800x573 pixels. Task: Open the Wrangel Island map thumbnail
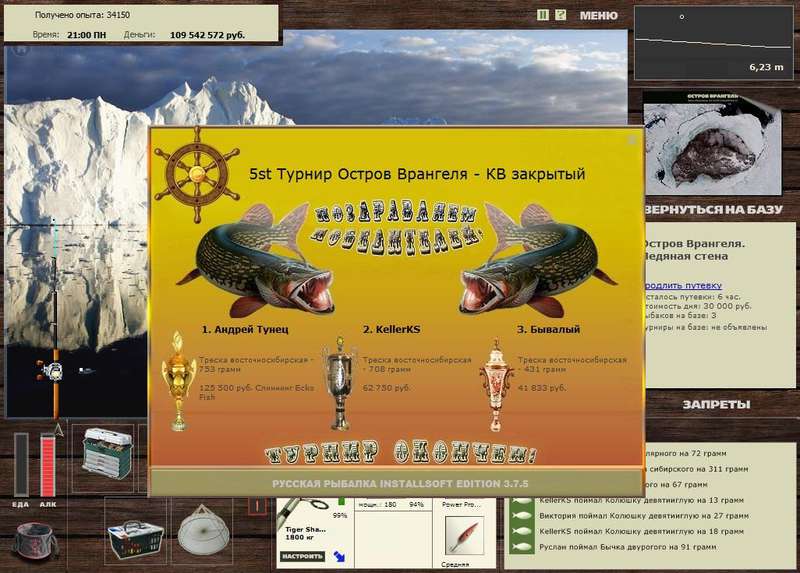pos(712,143)
